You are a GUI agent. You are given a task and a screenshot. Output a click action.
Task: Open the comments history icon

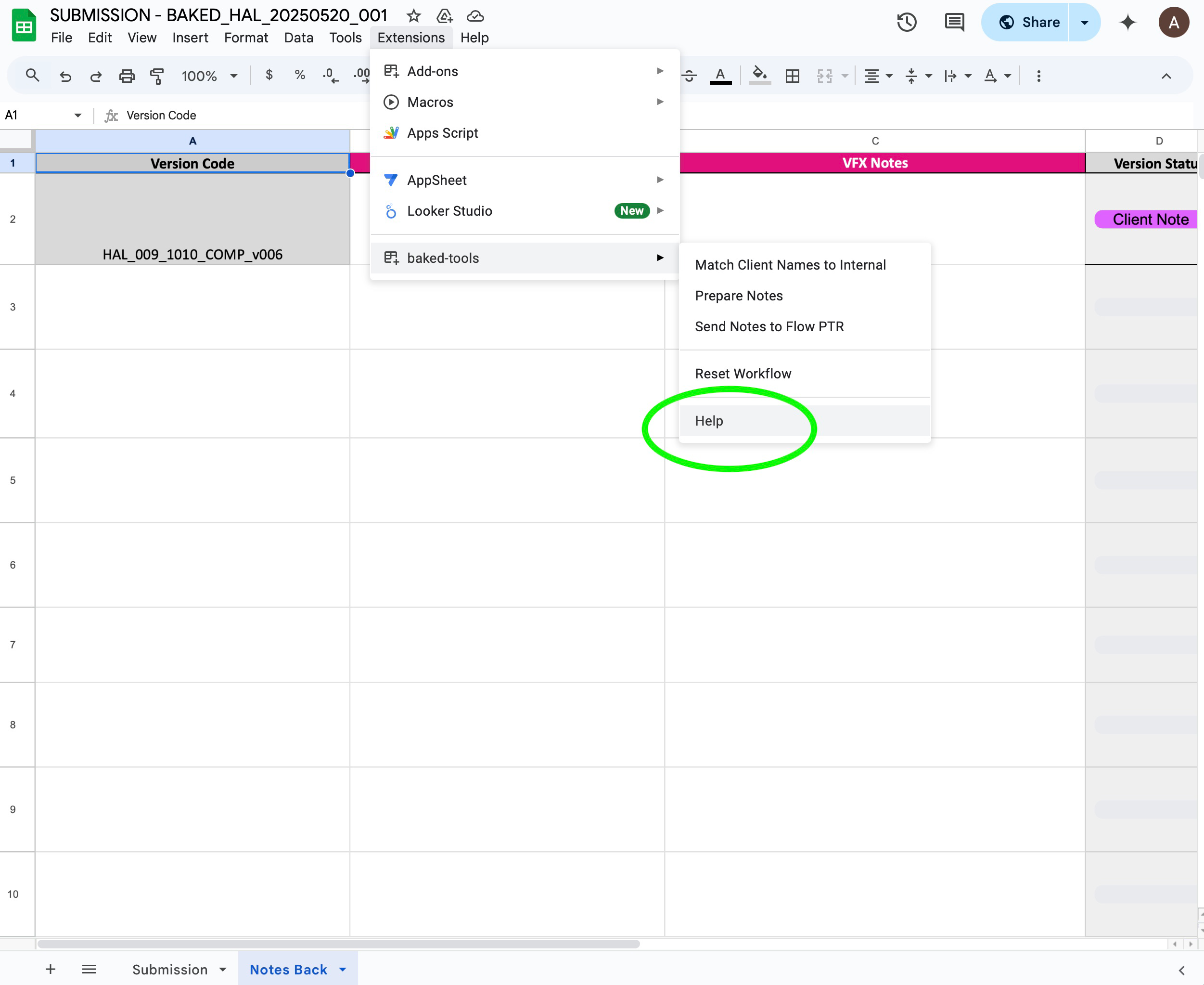click(x=954, y=22)
